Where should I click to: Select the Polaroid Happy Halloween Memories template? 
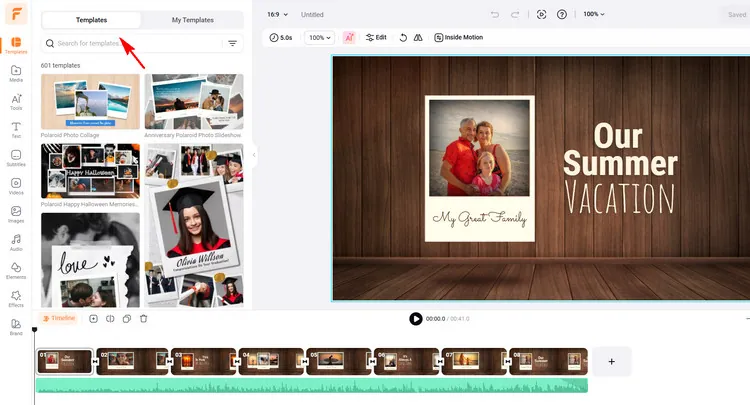[x=90, y=171]
